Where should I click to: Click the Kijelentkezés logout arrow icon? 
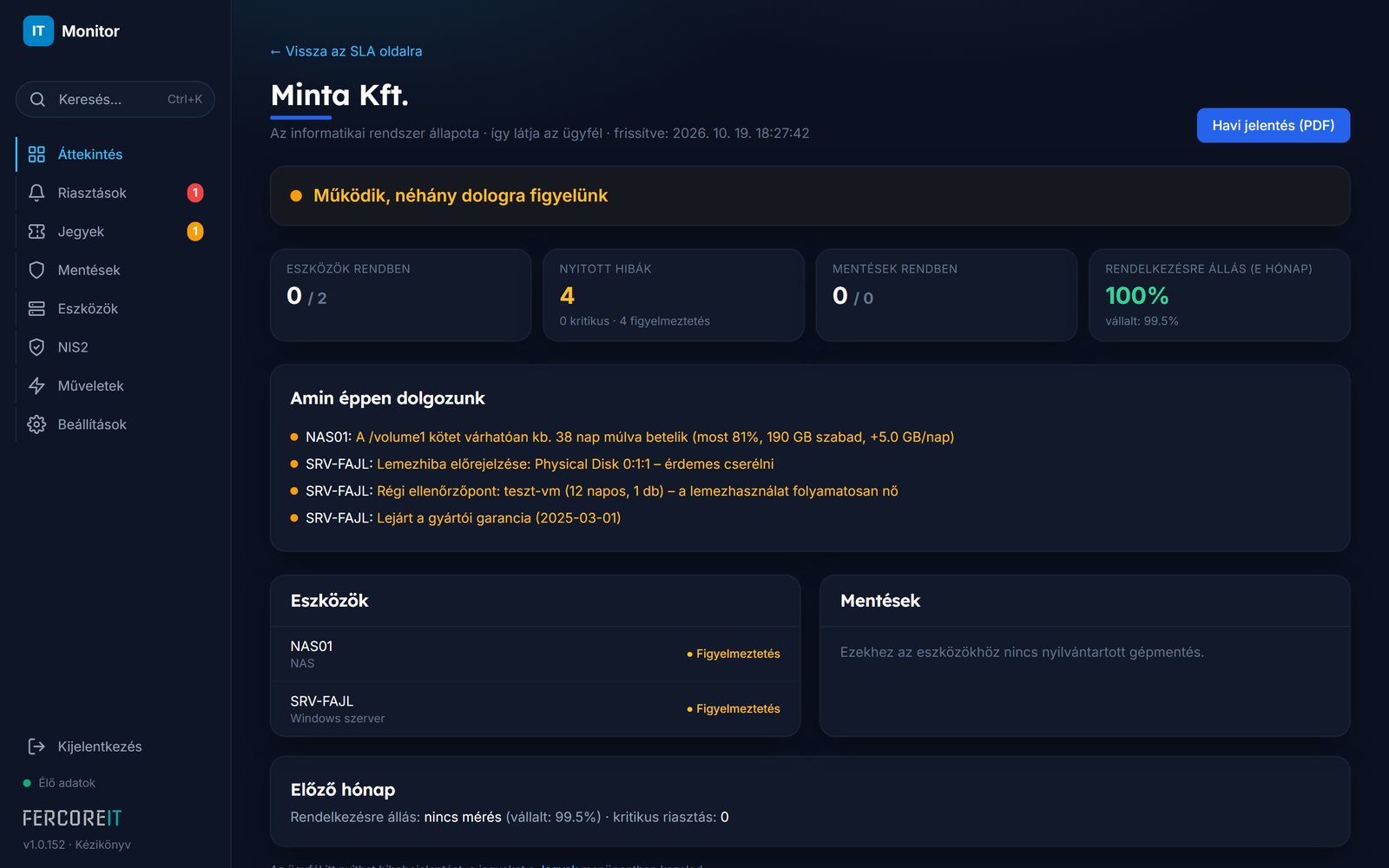36,746
